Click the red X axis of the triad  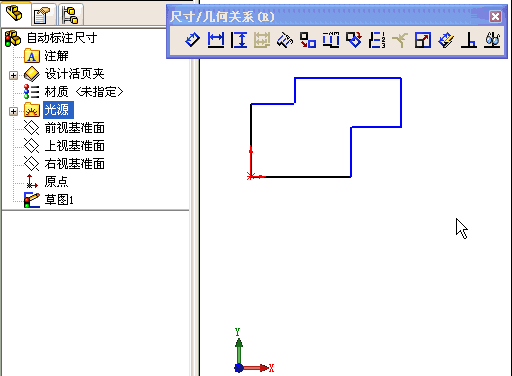256,368
